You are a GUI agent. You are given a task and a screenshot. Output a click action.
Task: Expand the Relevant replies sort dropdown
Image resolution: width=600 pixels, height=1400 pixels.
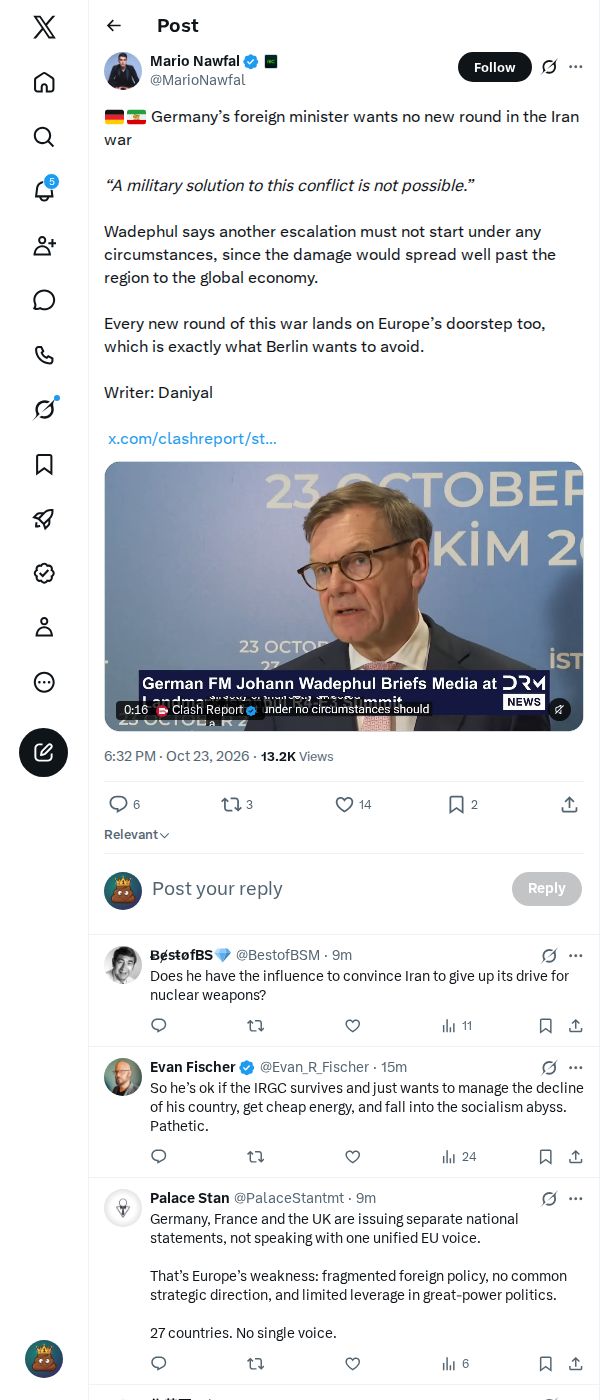pos(137,835)
